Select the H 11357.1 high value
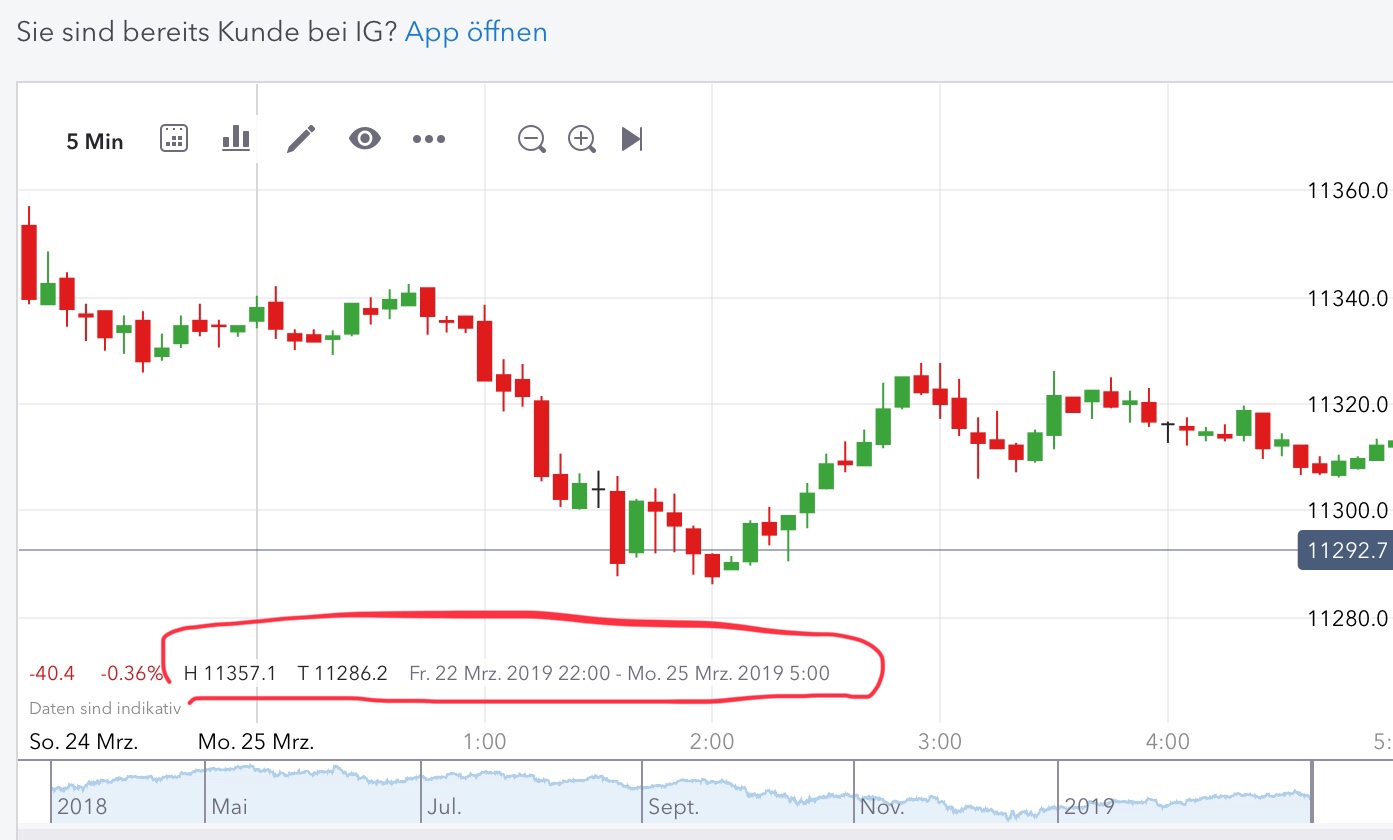The width and height of the screenshot is (1393, 840). click(230, 673)
